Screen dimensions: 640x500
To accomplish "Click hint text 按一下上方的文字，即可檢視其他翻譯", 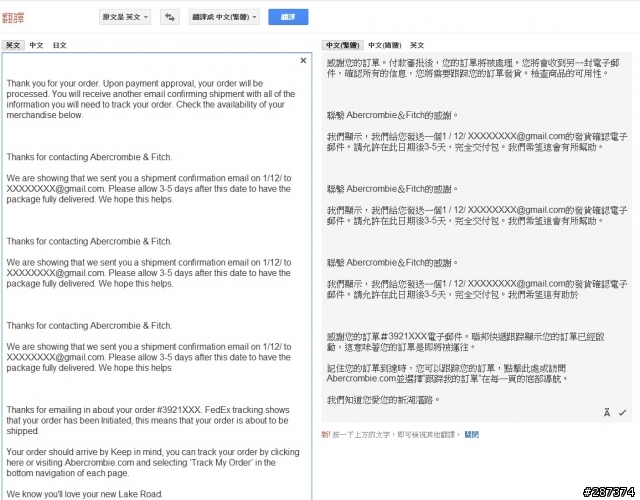I will (x=396, y=435).
